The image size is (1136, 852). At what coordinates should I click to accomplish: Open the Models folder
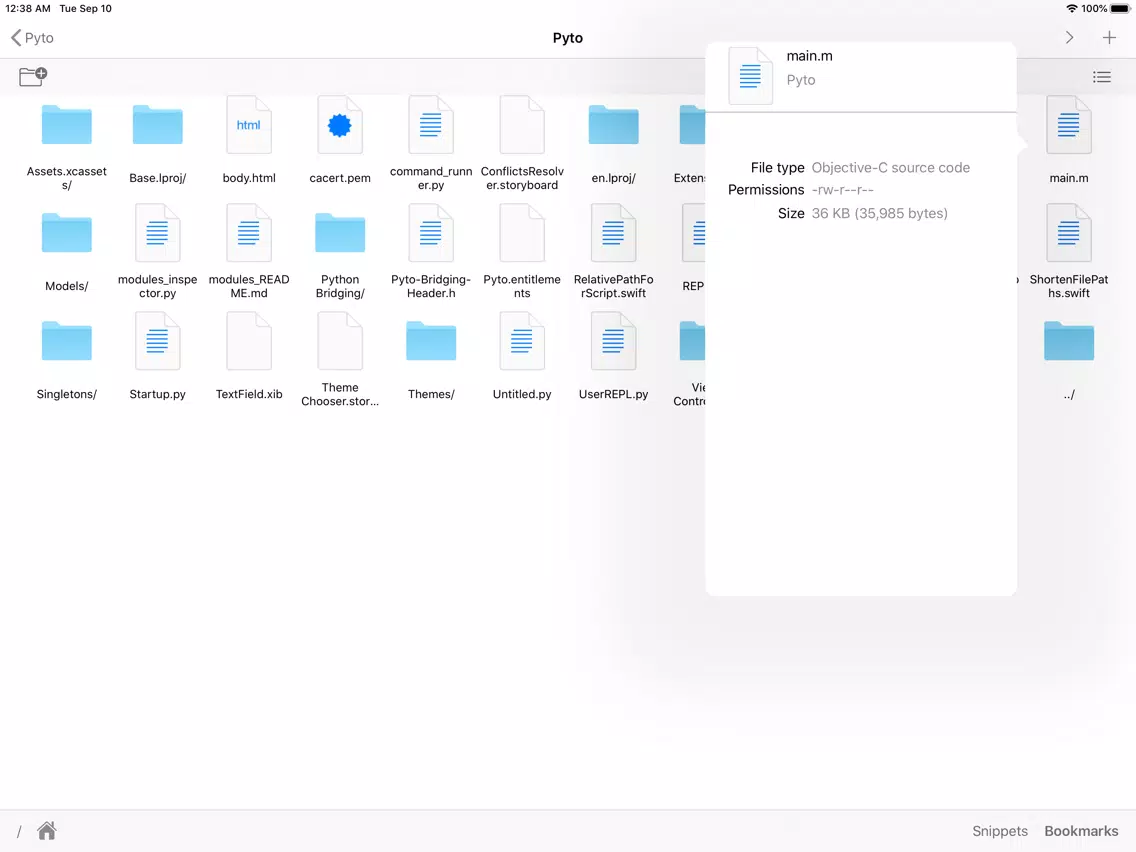(x=67, y=233)
